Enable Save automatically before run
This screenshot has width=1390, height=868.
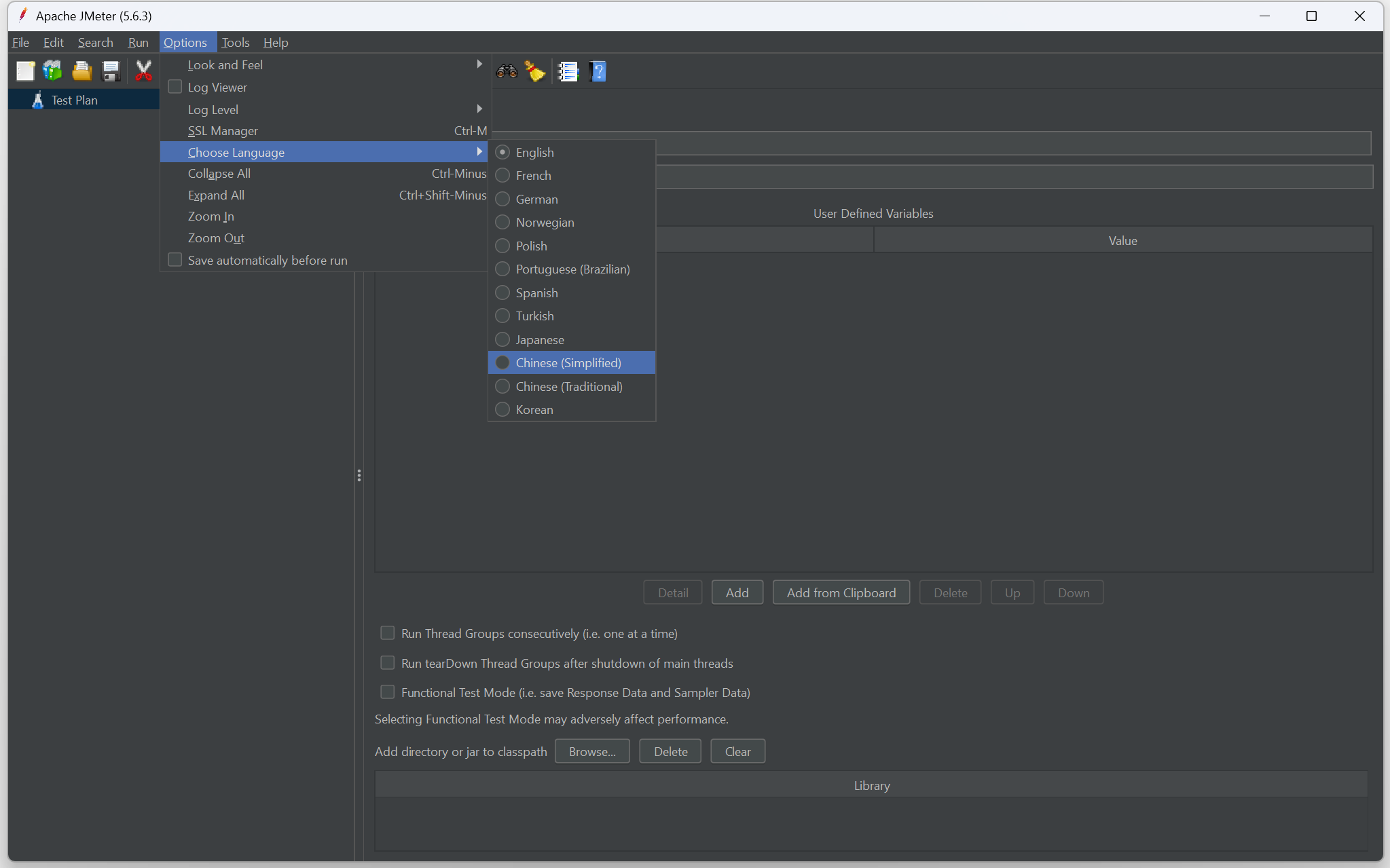tap(175, 260)
